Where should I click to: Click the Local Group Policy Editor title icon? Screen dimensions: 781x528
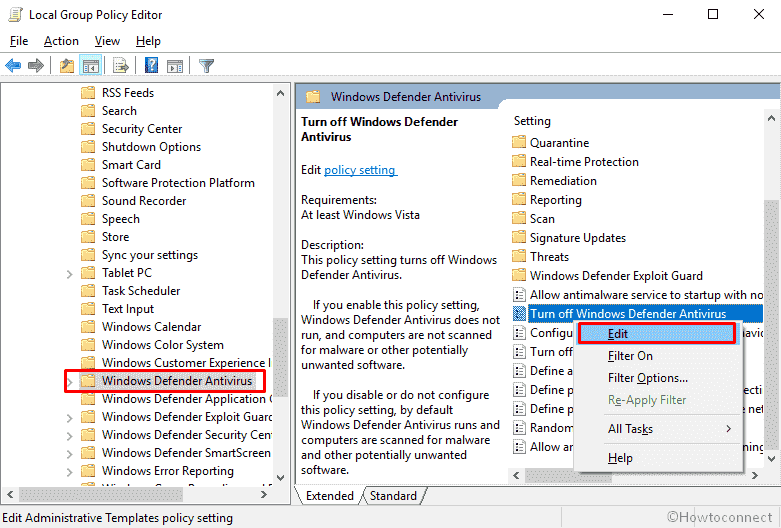click(15, 14)
